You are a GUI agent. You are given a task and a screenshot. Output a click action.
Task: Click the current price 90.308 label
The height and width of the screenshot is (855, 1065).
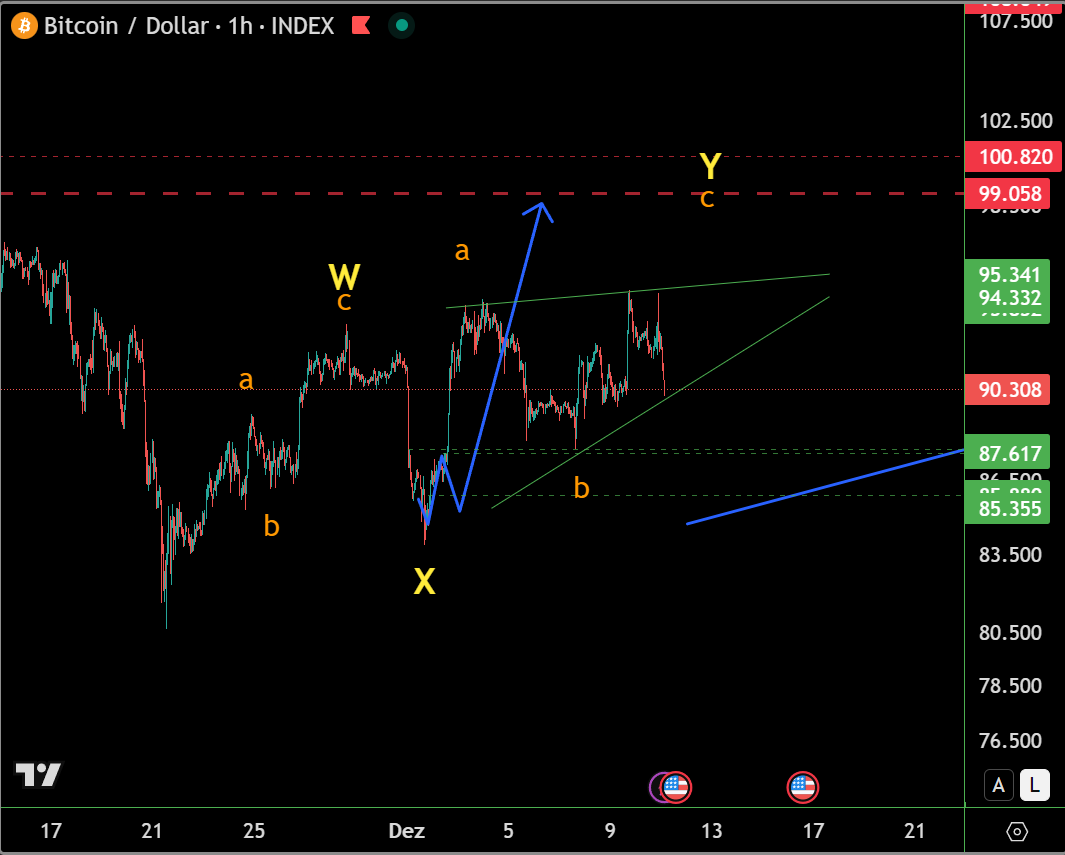[x=1008, y=390]
